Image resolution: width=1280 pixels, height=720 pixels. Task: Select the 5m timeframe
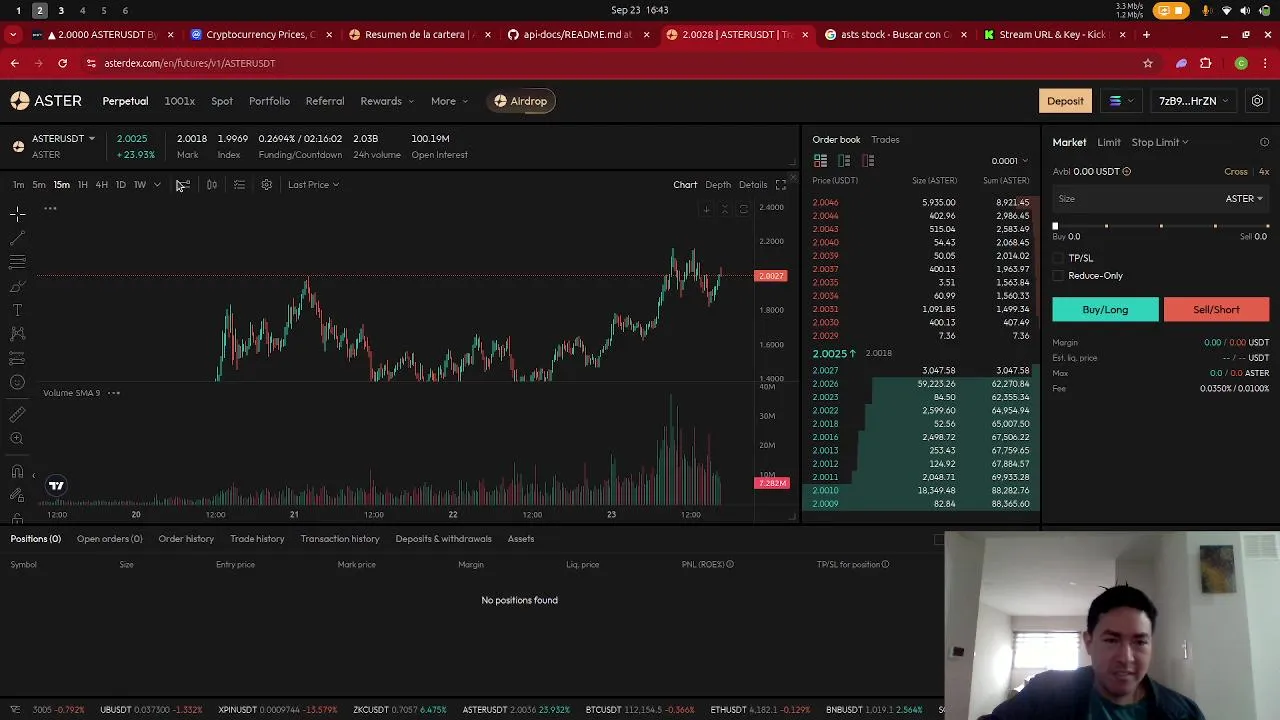pyautogui.click(x=38, y=185)
